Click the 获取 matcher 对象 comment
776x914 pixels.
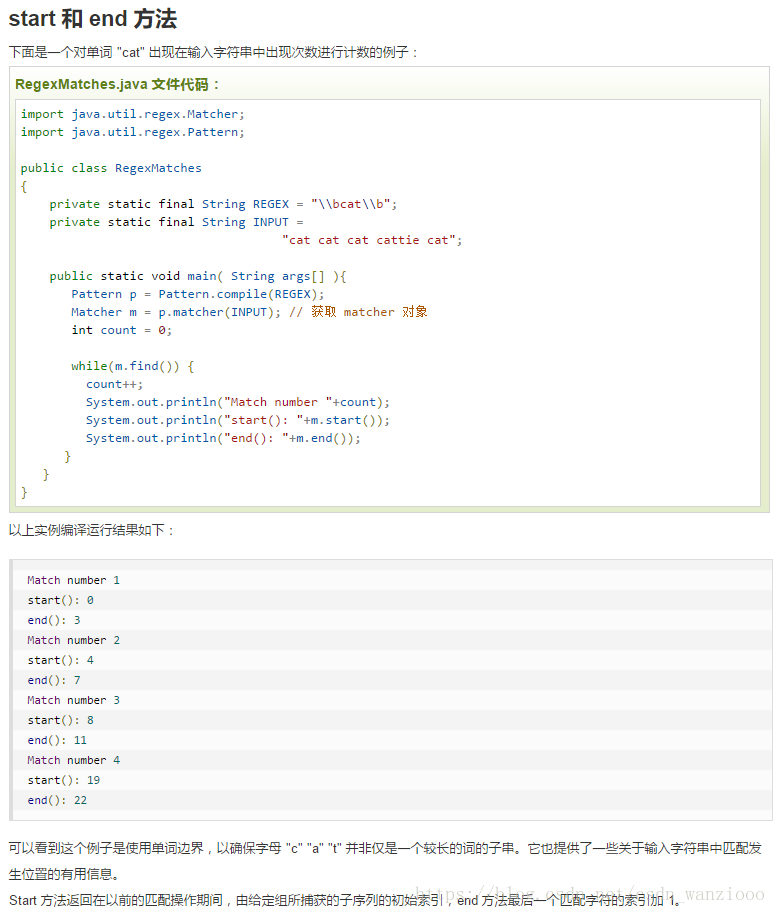click(x=358, y=312)
